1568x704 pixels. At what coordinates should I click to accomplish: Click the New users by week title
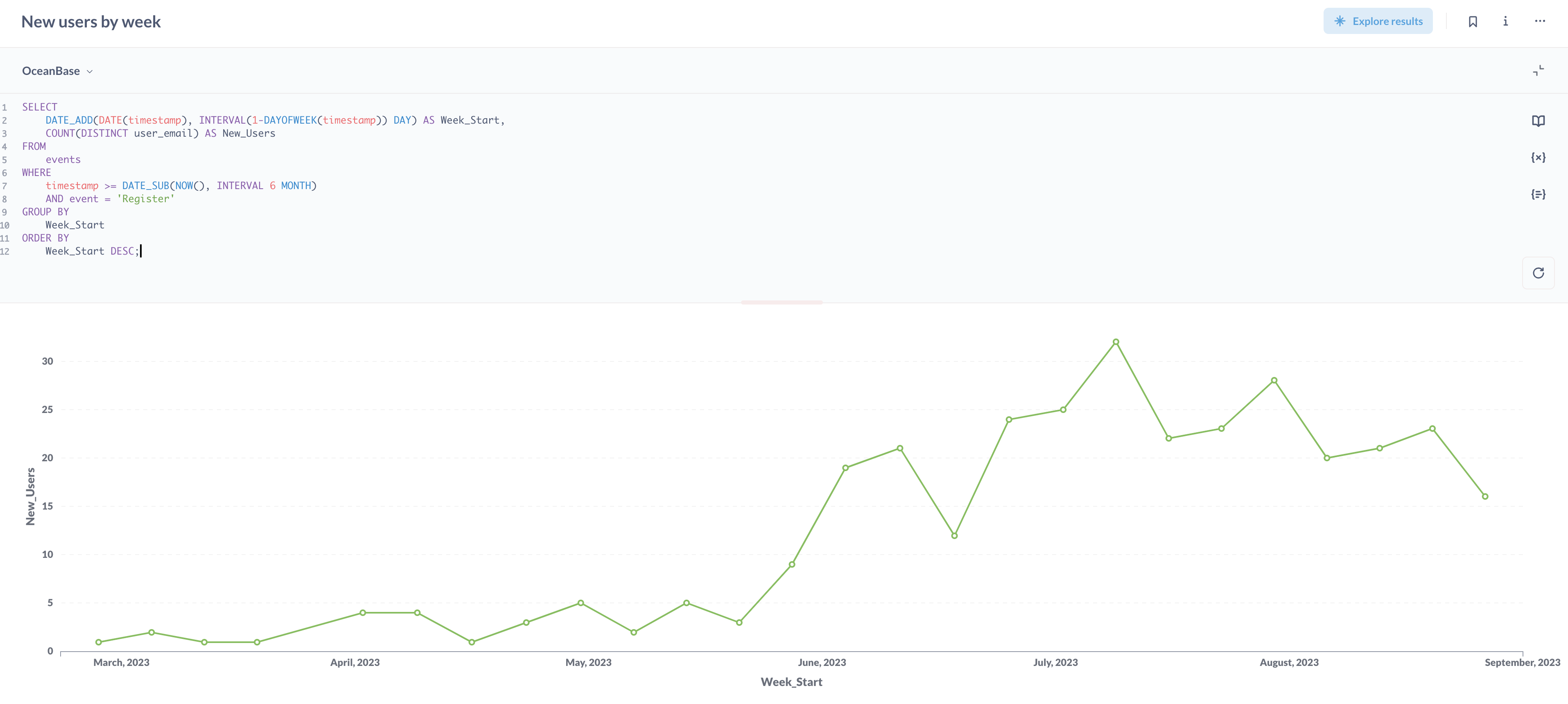[x=91, y=22]
